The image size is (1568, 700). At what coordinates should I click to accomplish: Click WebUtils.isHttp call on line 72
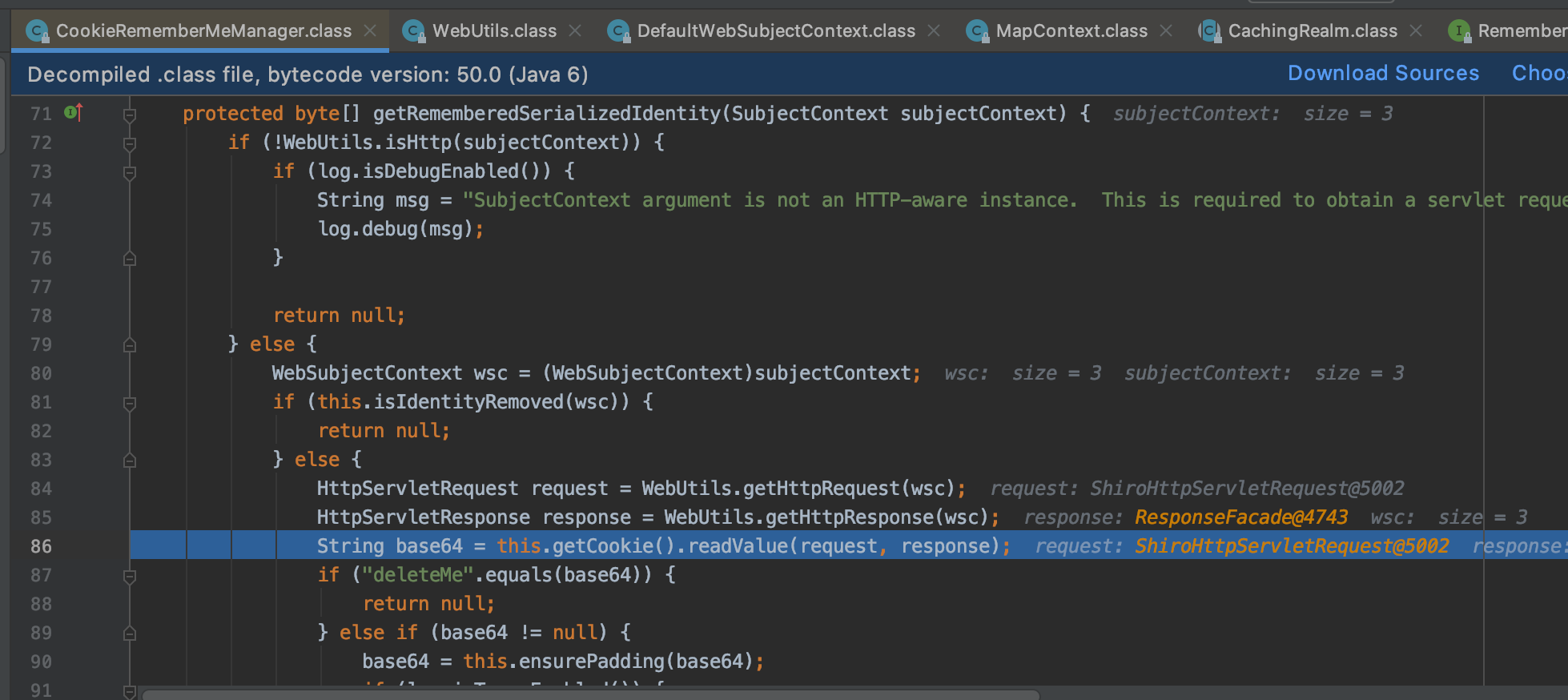(367, 143)
